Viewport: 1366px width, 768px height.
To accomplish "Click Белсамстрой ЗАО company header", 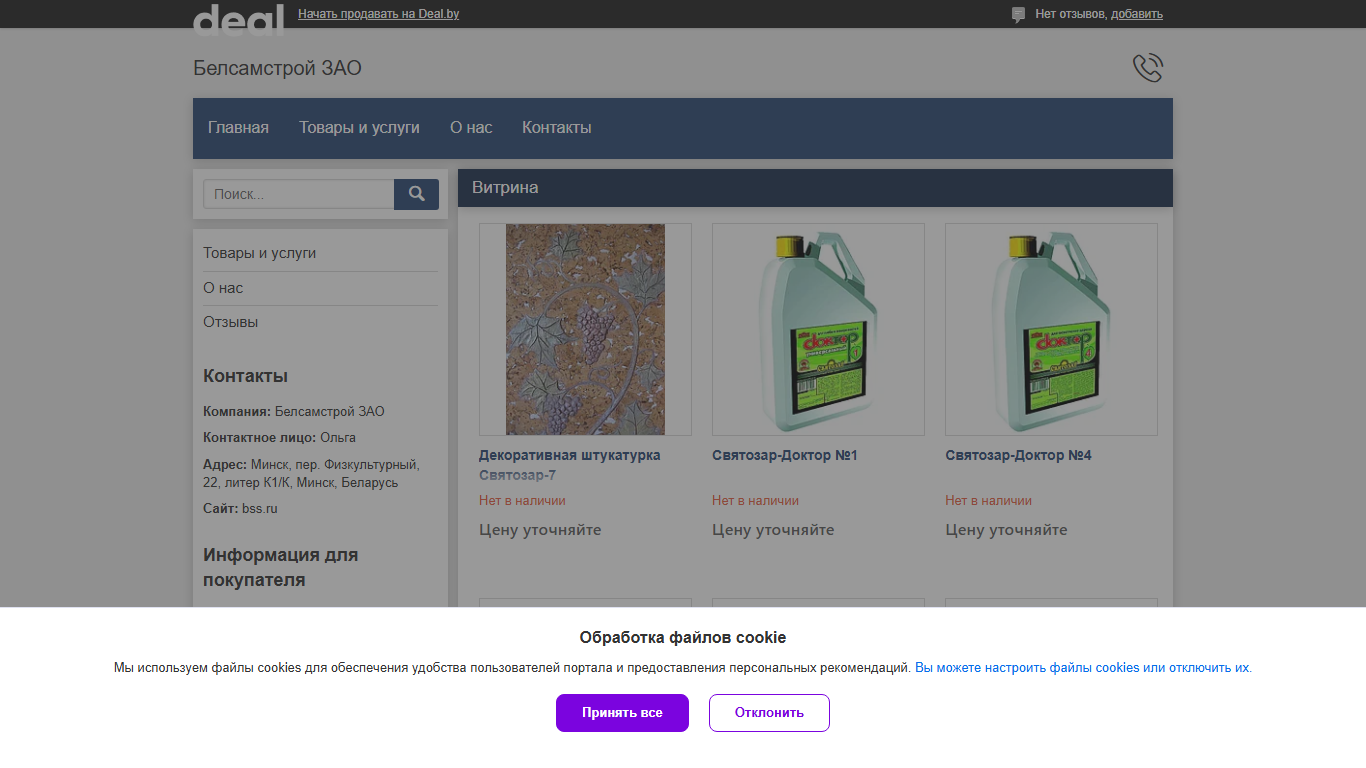I will pos(277,68).
